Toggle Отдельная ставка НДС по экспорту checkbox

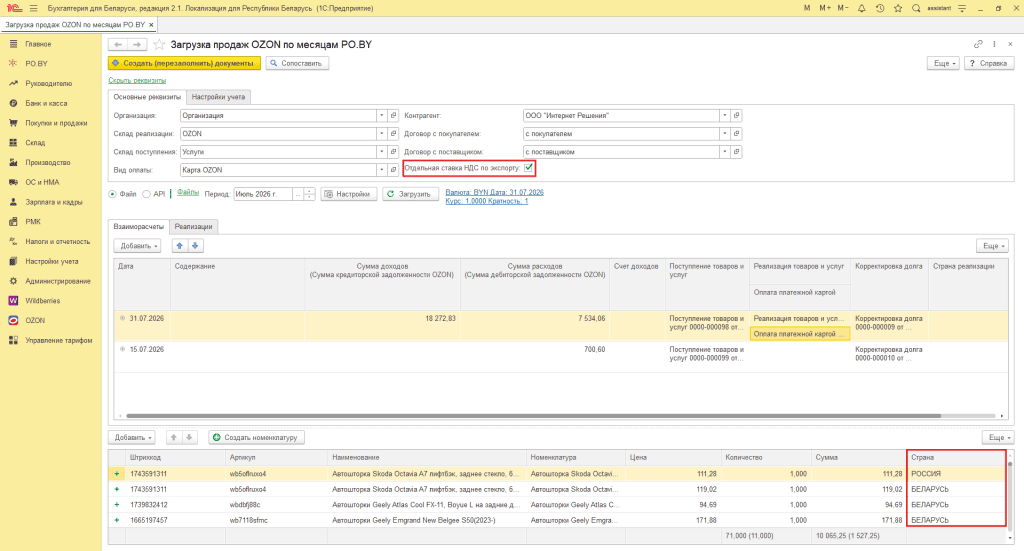click(x=528, y=168)
